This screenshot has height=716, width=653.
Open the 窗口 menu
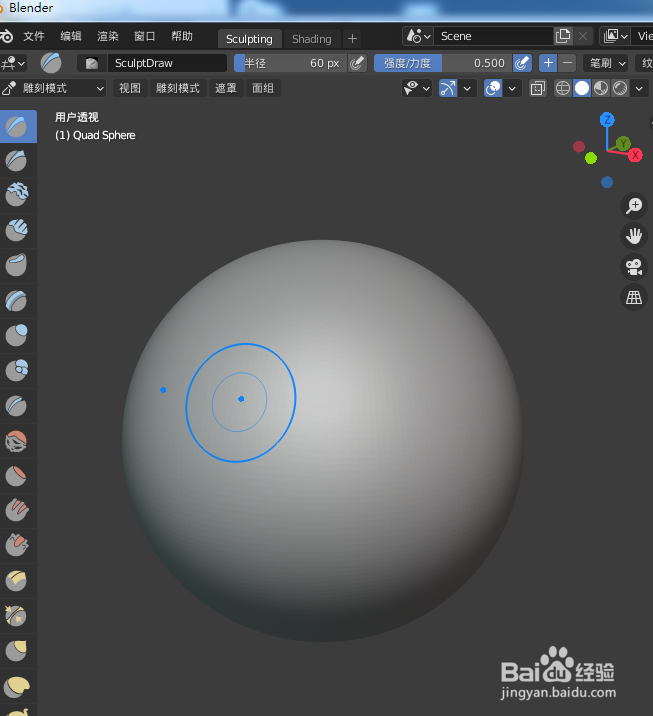coord(145,36)
